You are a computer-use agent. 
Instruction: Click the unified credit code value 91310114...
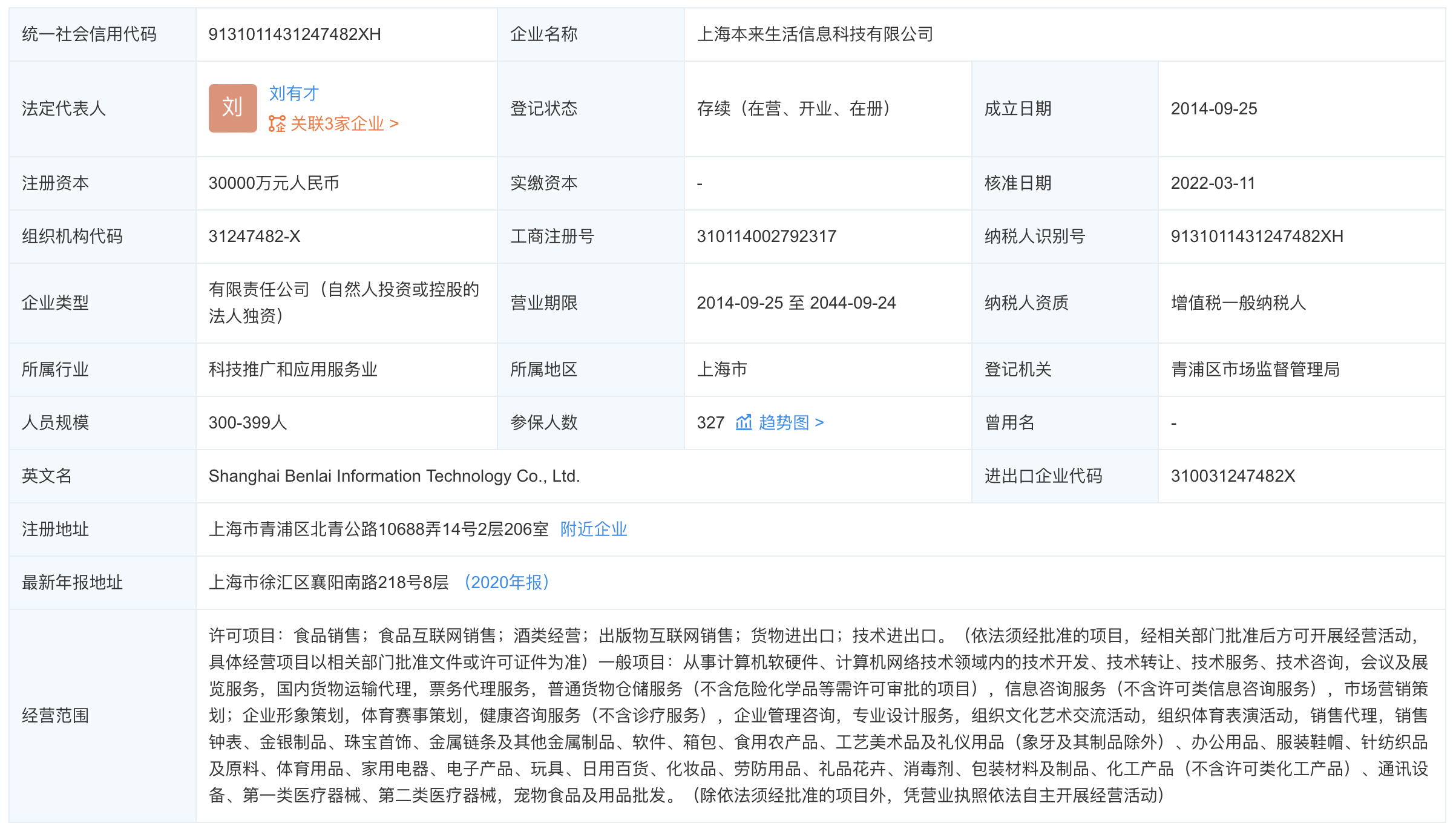point(294,34)
